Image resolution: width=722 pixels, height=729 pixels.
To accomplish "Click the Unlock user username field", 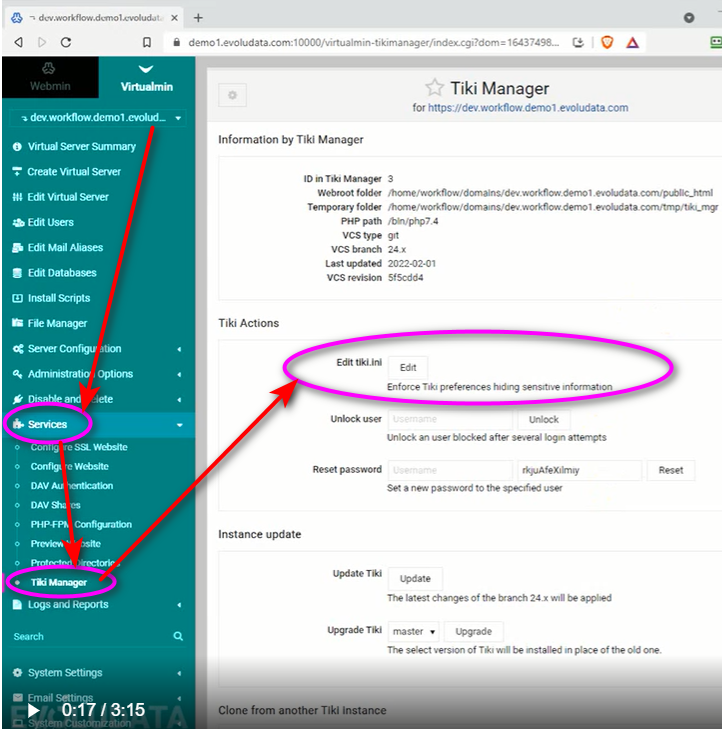I will point(450,419).
